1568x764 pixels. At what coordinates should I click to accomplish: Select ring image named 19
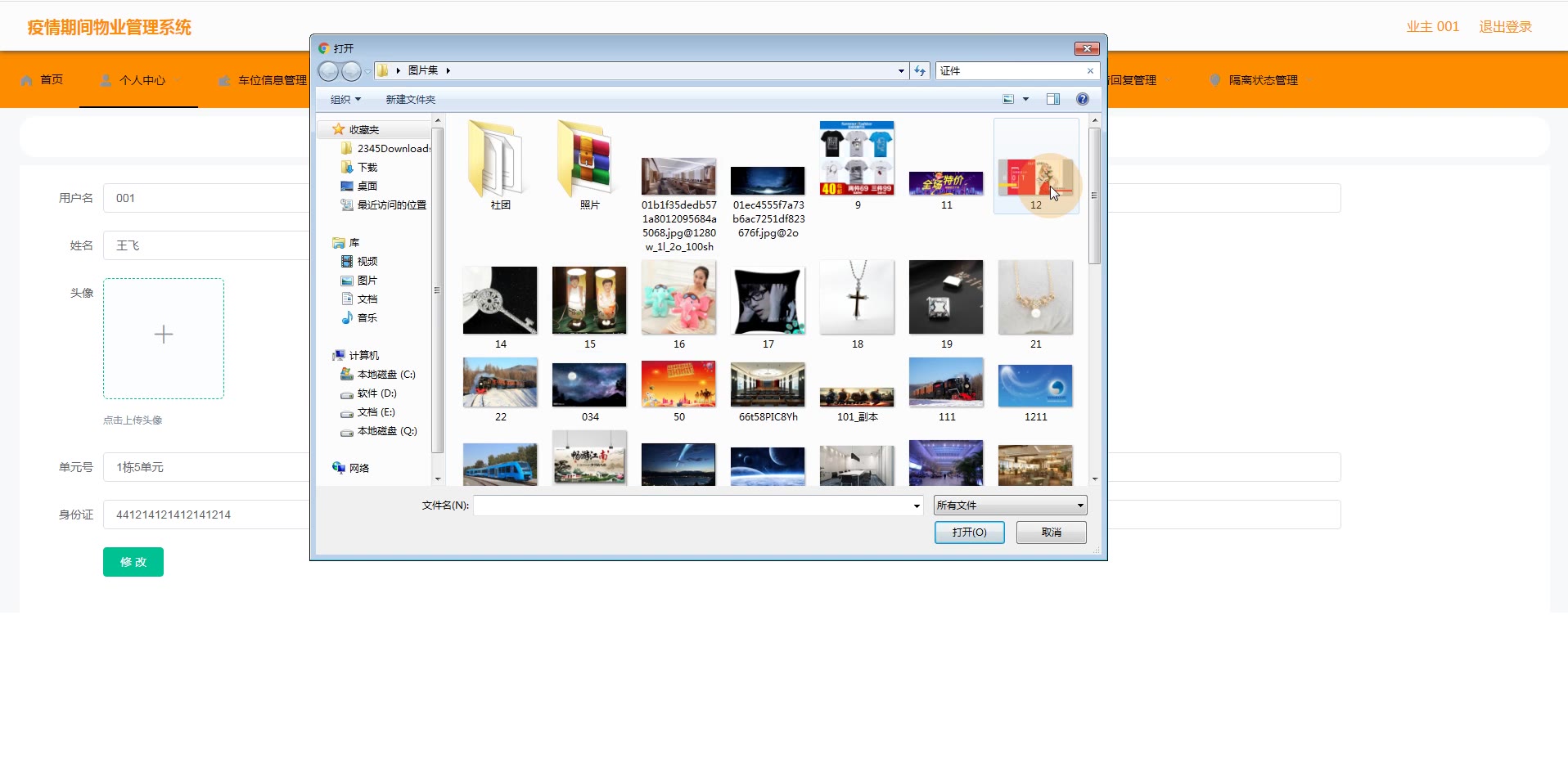pos(946,307)
